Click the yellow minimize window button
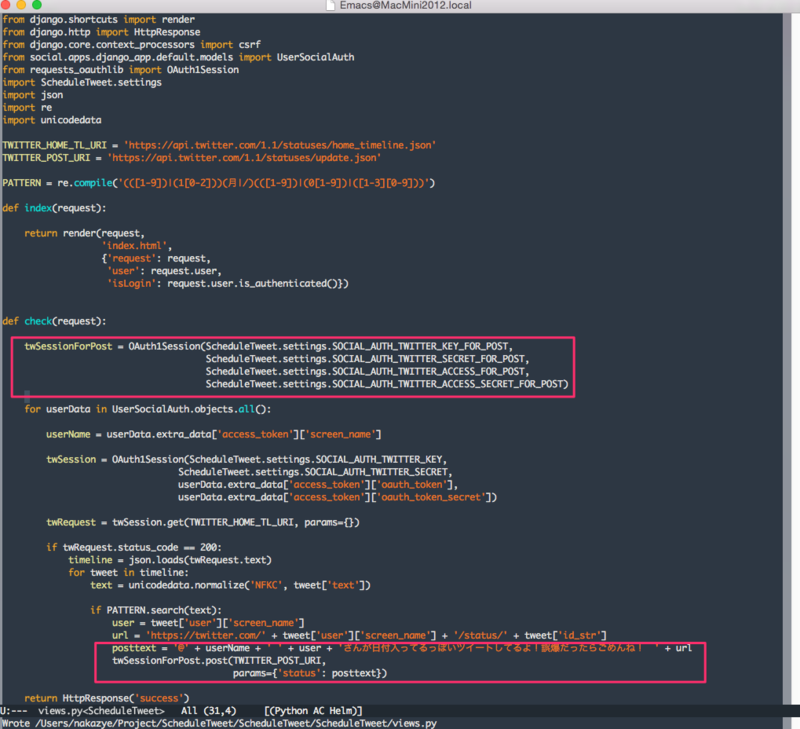 pos(21,5)
